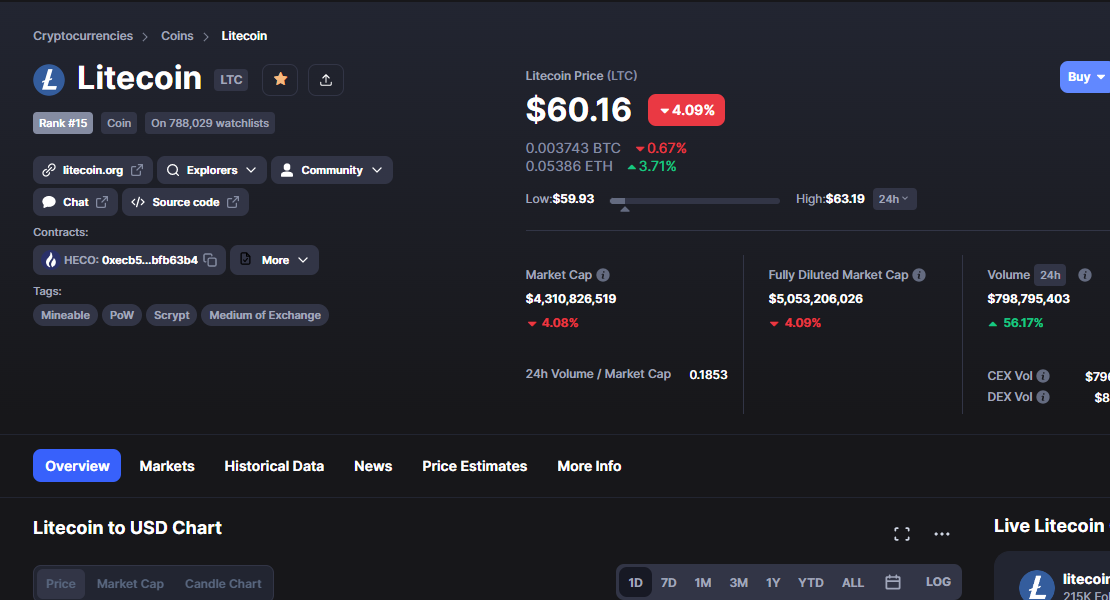Show CEX Vol info icon
The width and height of the screenshot is (1110, 600).
tap(1043, 376)
